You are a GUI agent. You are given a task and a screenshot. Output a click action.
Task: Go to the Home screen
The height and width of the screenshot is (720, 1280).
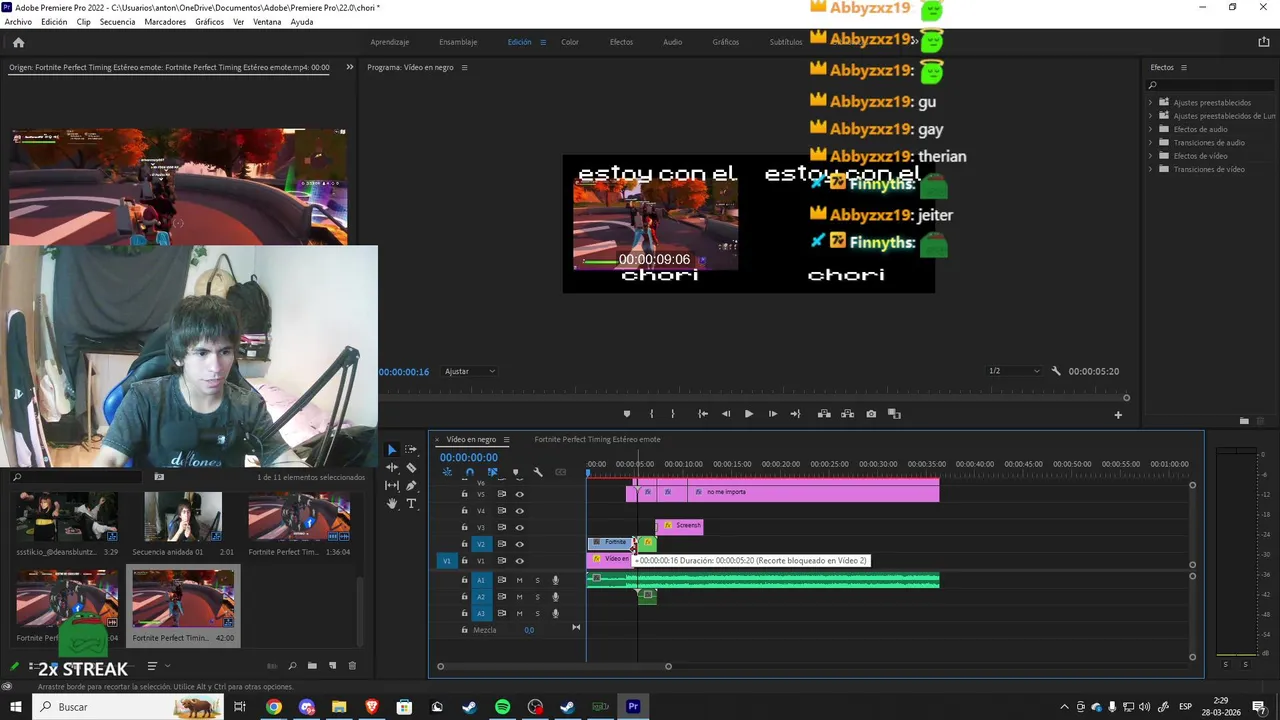(18, 42)
